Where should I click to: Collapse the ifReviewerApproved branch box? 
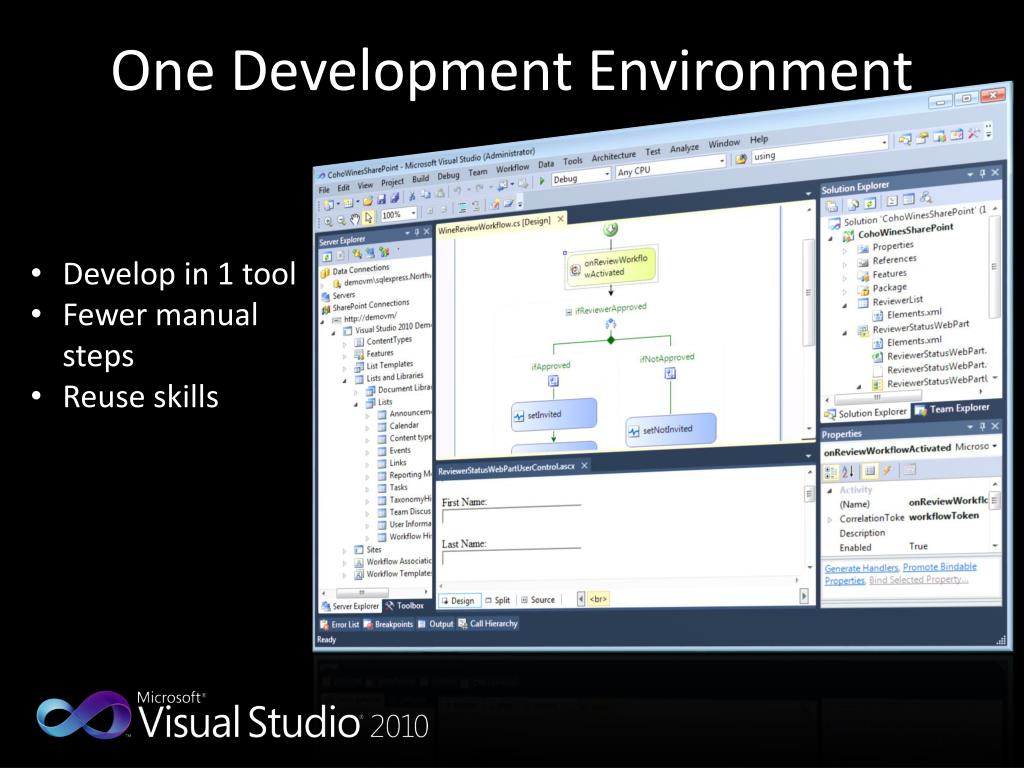568,312
